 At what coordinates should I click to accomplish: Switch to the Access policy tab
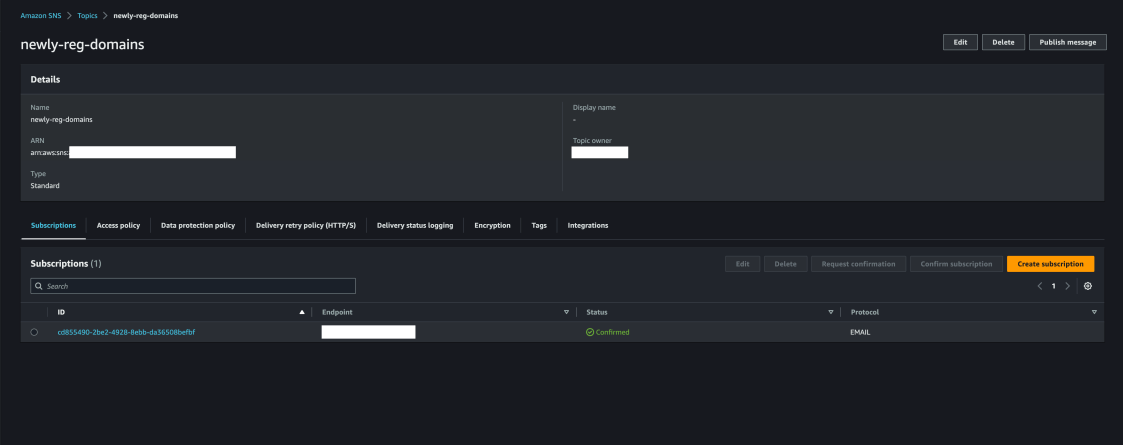(118, 225)
